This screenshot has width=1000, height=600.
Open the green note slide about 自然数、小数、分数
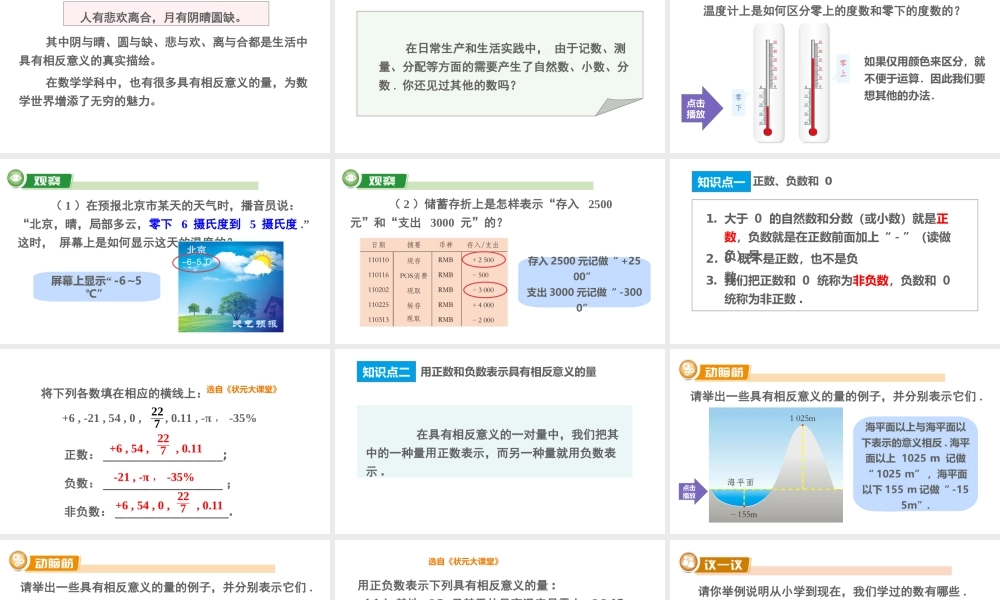point(500,64)
